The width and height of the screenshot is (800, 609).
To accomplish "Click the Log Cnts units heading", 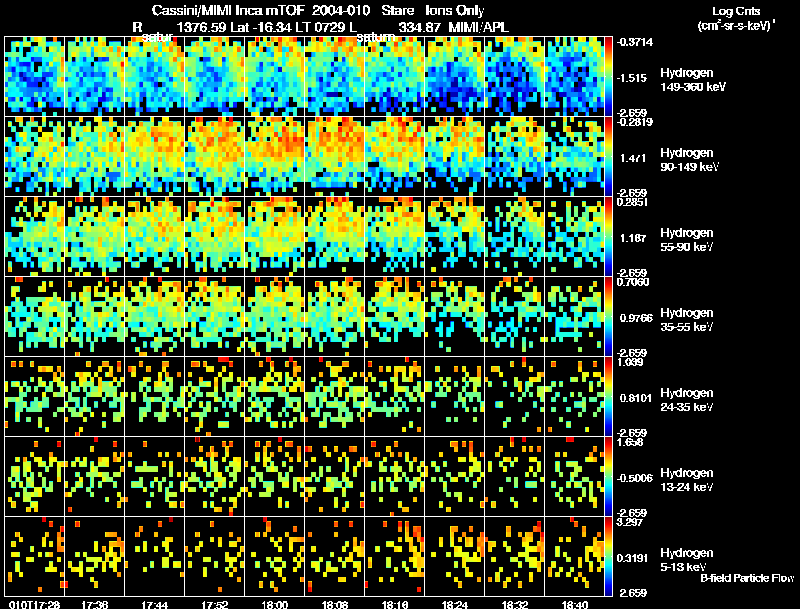I will click(736, 18).
